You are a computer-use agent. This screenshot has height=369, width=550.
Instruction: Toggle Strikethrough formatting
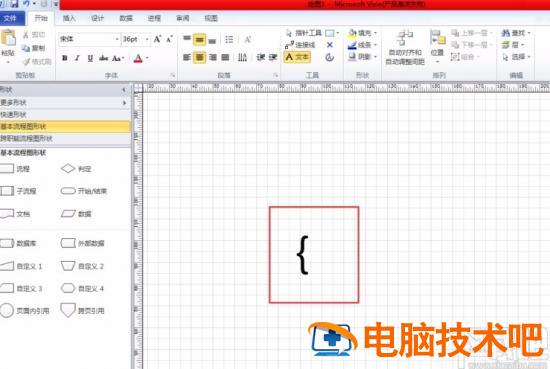103,58
